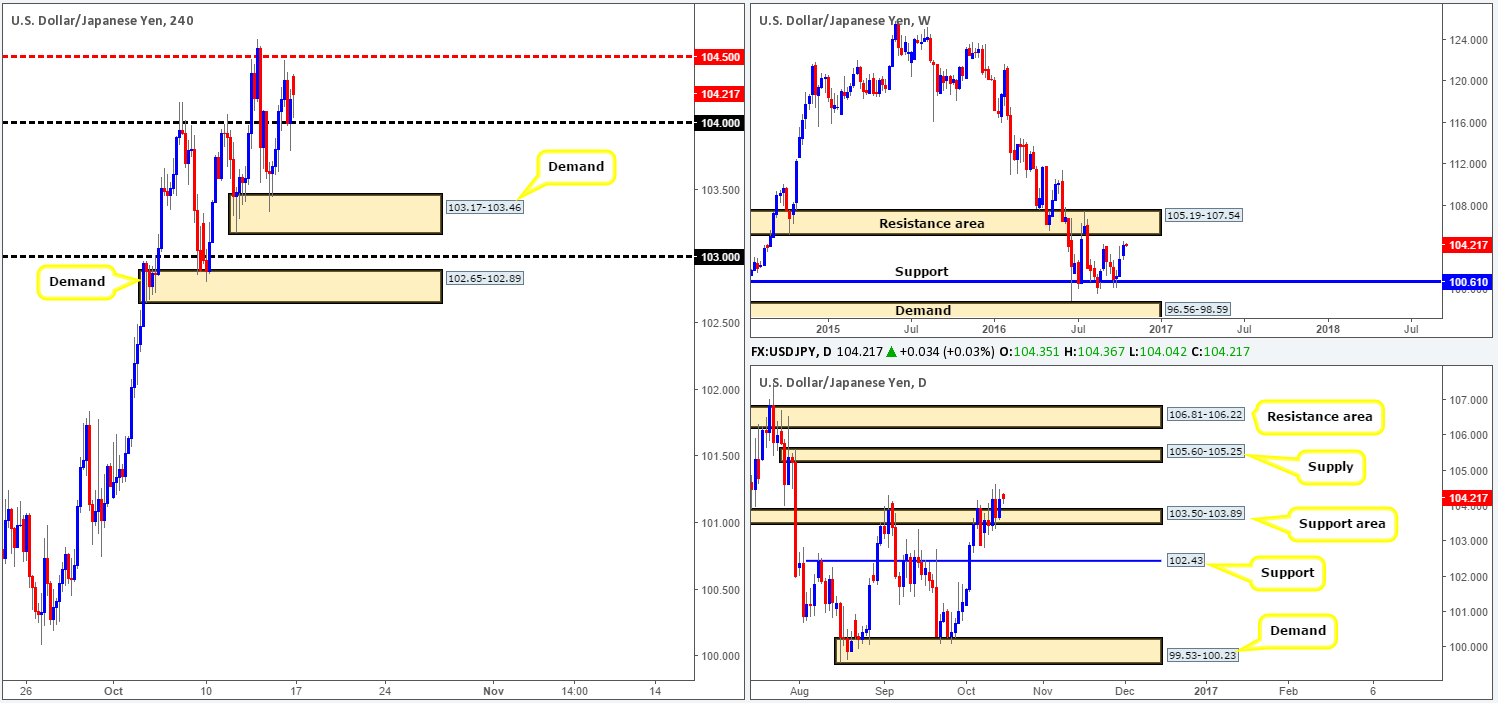Click the Feb month label on daily axis
This screenshot has height=703, width=1498.
[1289, 691]
